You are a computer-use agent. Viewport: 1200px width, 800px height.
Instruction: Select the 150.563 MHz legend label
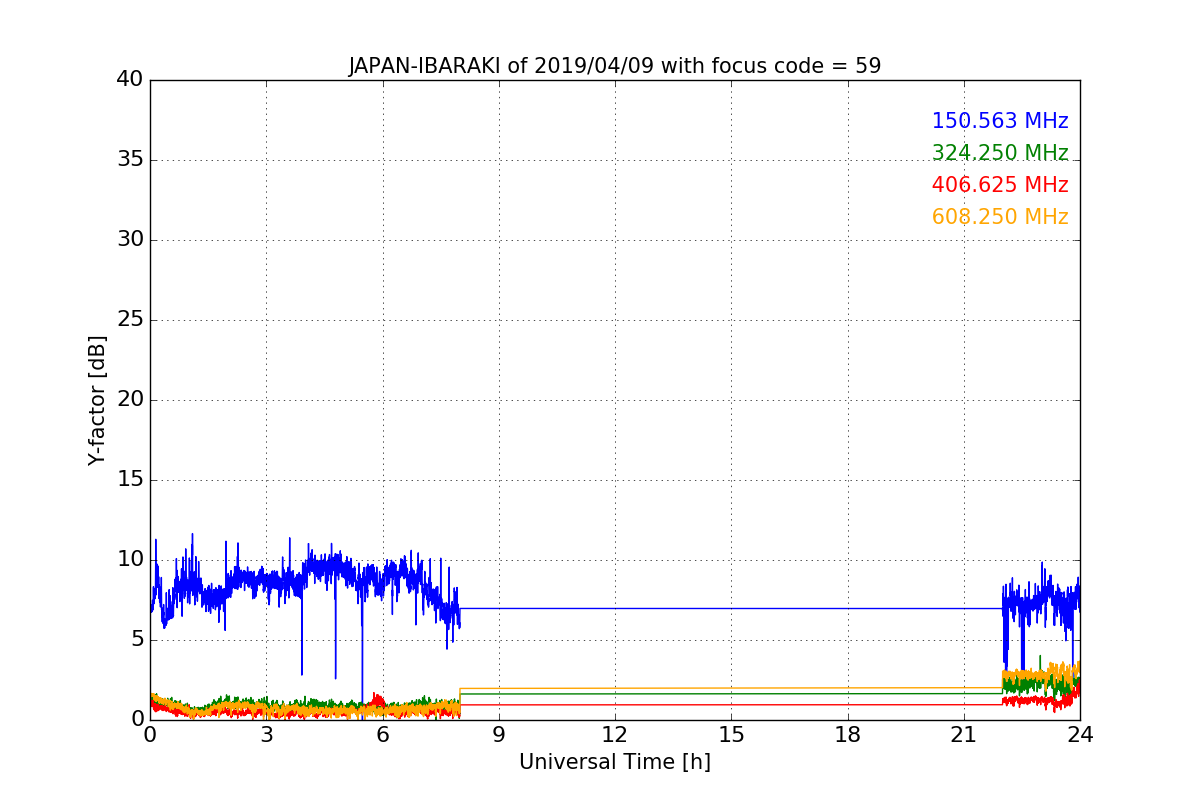[1000, 121]
